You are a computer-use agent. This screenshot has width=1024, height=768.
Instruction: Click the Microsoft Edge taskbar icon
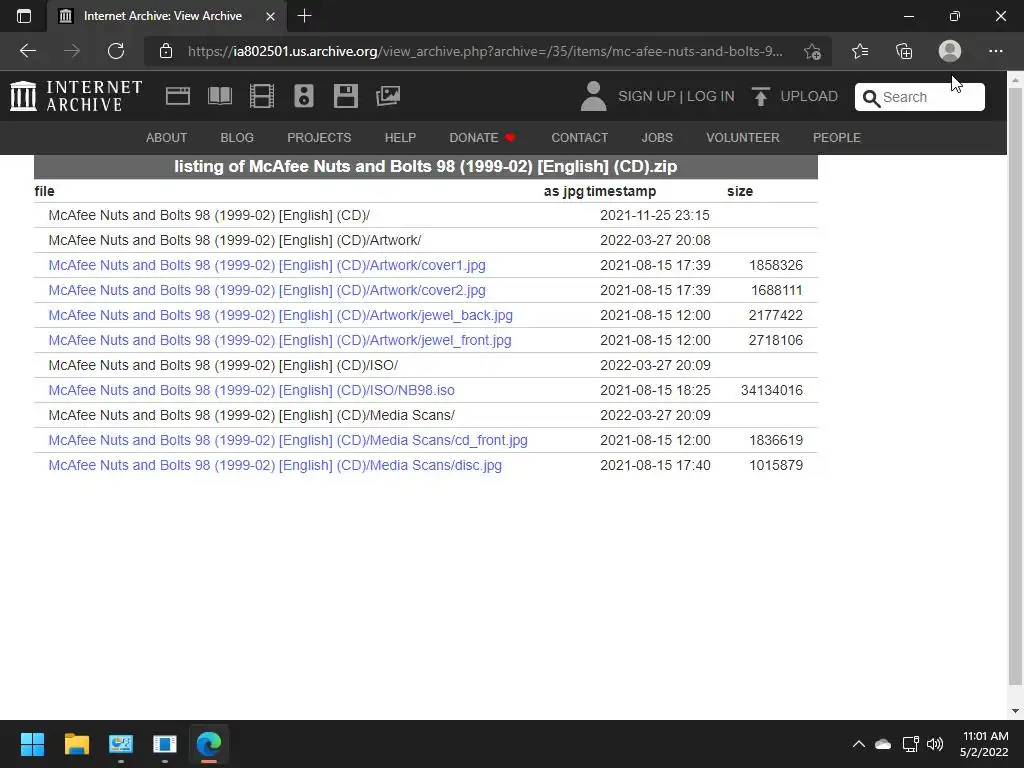[x=209, y=744]
